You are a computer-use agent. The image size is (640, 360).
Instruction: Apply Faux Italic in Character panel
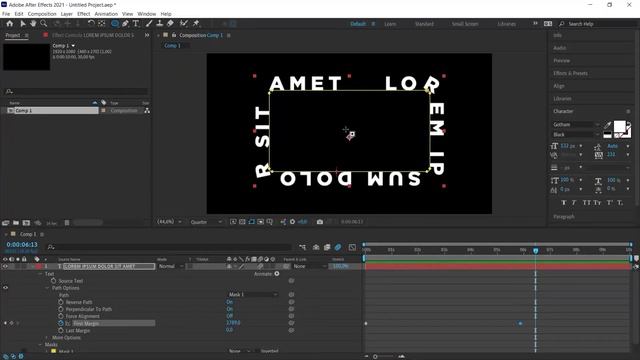(x=574, y=202)
